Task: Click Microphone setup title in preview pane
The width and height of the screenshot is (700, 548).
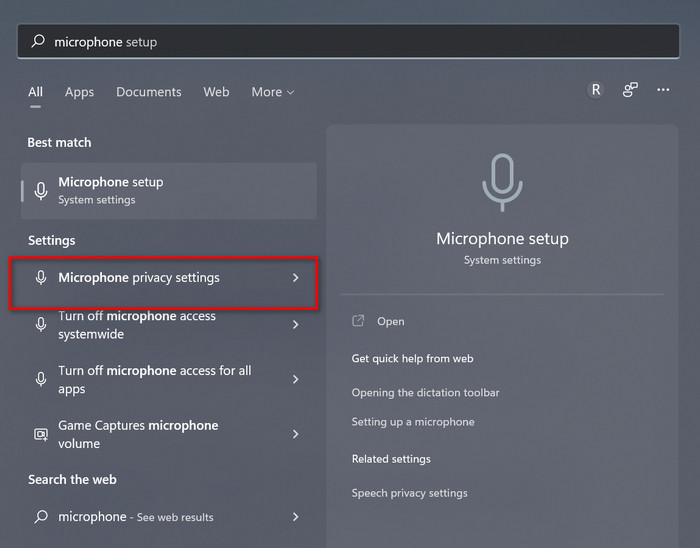Action: [x=502, y=239]
